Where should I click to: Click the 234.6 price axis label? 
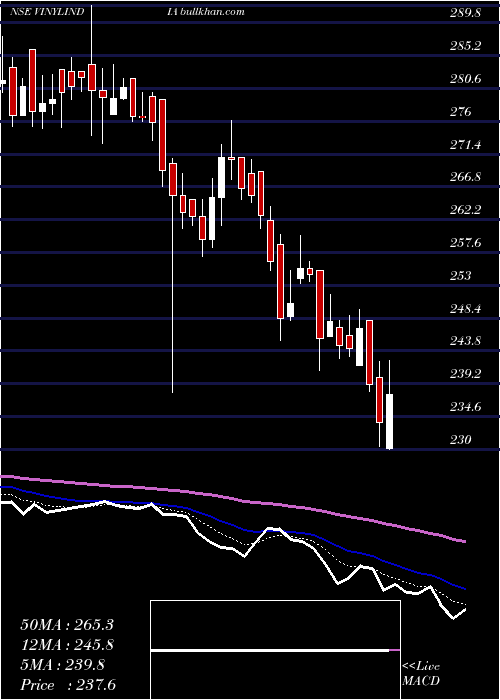click(x=465, y=407)
